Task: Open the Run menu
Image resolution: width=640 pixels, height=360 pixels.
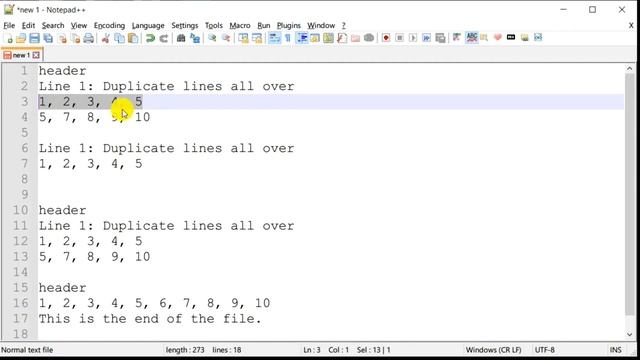Action: point(264,25)
